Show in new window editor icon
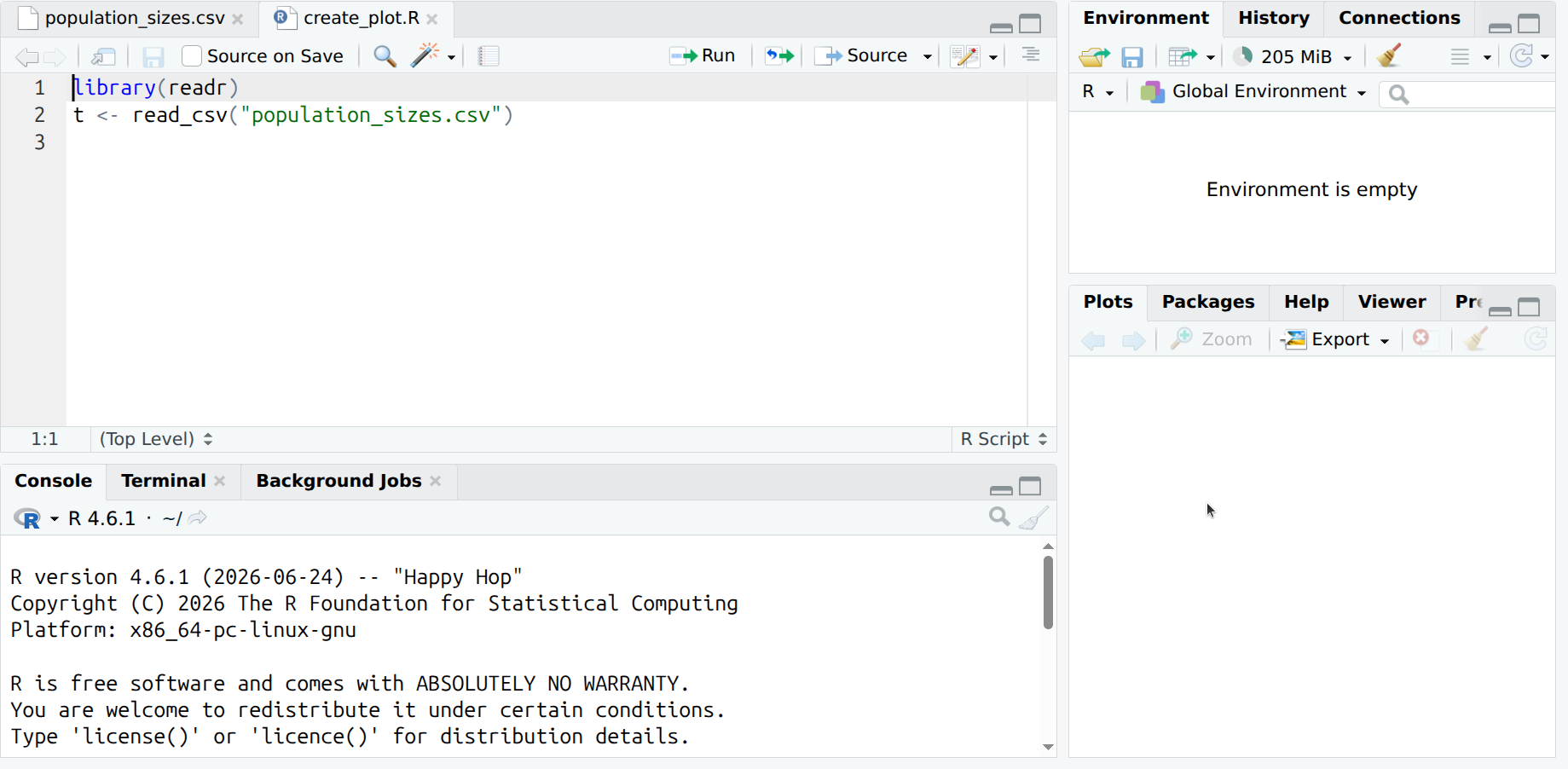 [x=104, y=56]
